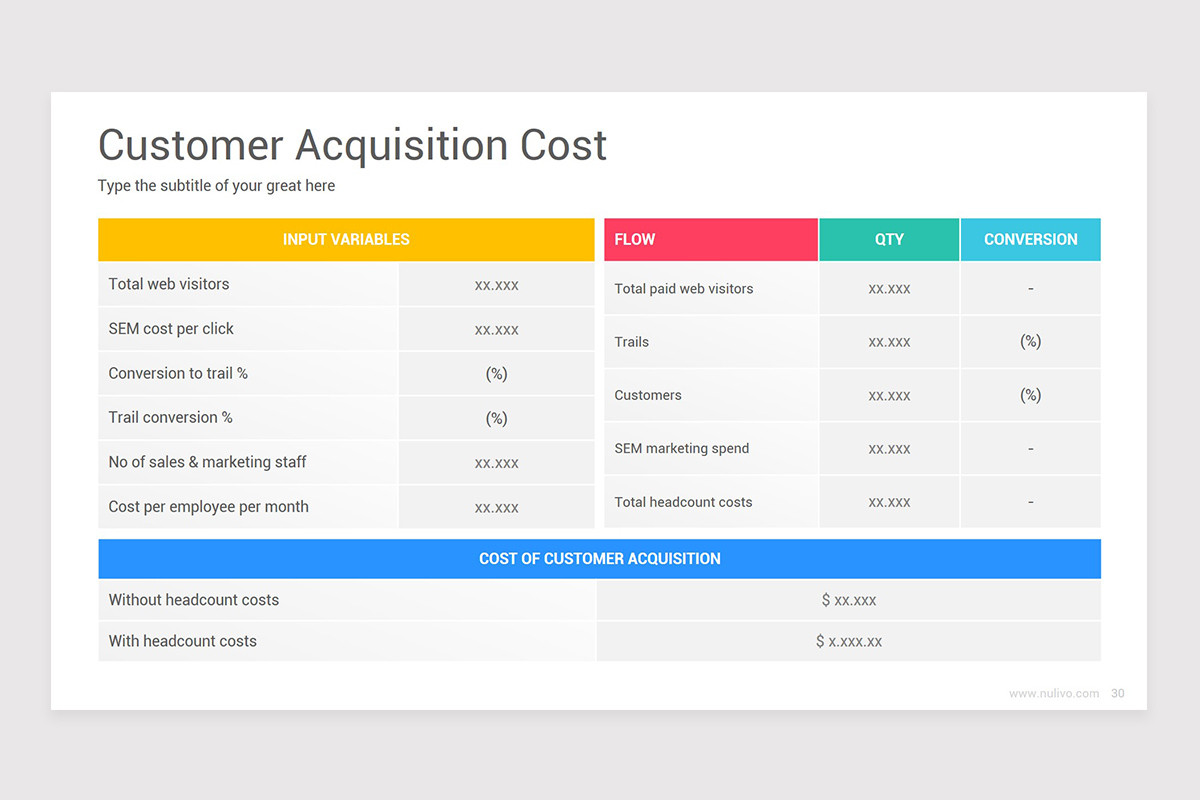The width and height of the screenshot is (1200, 800).
Task: Click conversion dash for SEM marketing spend
Action: point(1031,448)
